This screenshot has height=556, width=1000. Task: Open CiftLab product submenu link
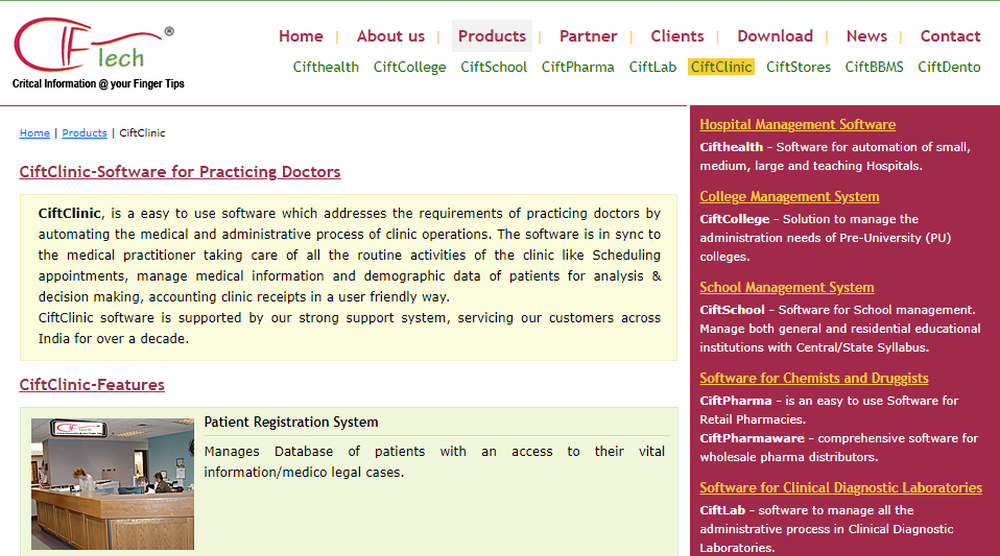[652, 67]
